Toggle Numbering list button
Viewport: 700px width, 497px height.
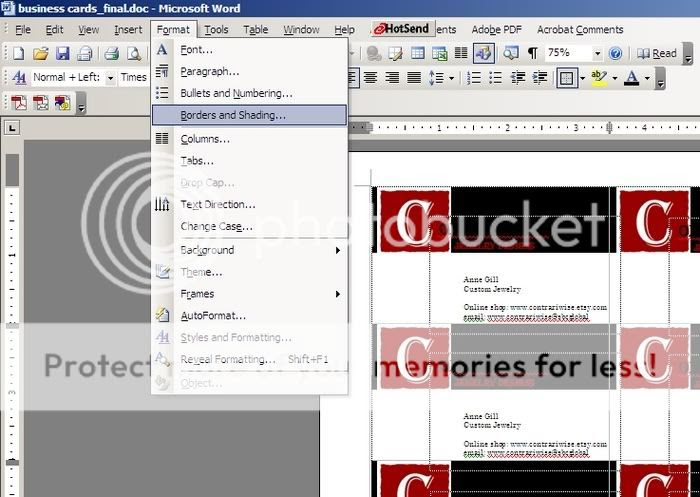point(474,78)
